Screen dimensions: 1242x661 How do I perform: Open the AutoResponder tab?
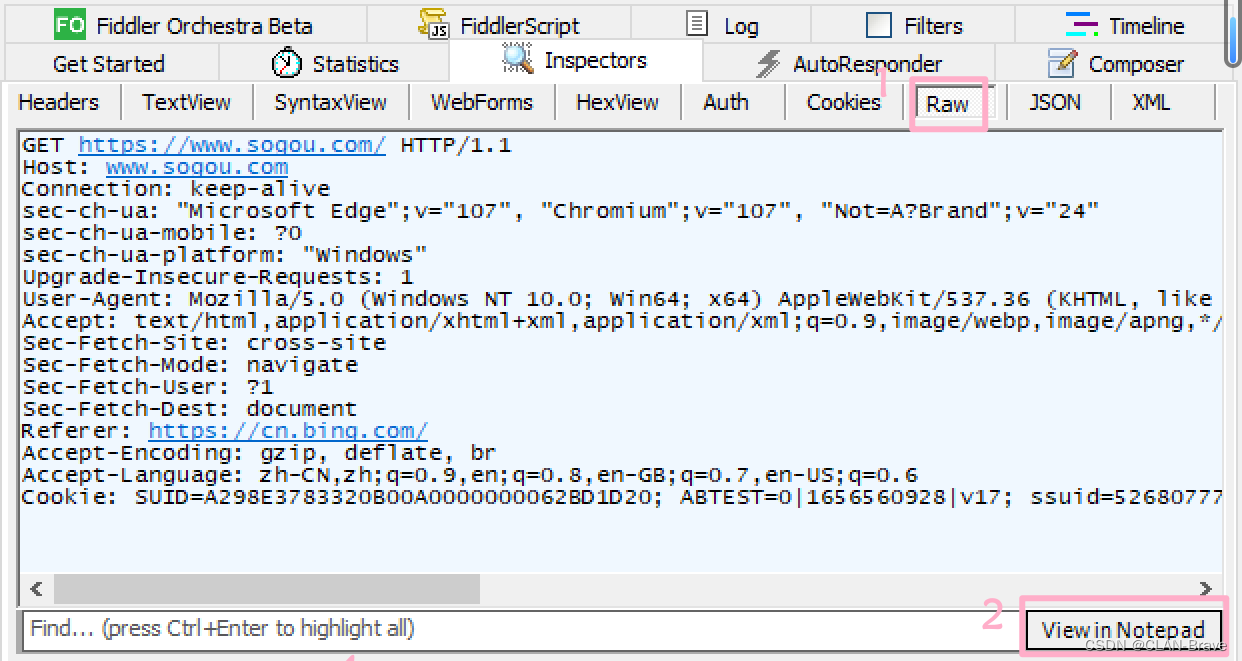pos(848,64)
